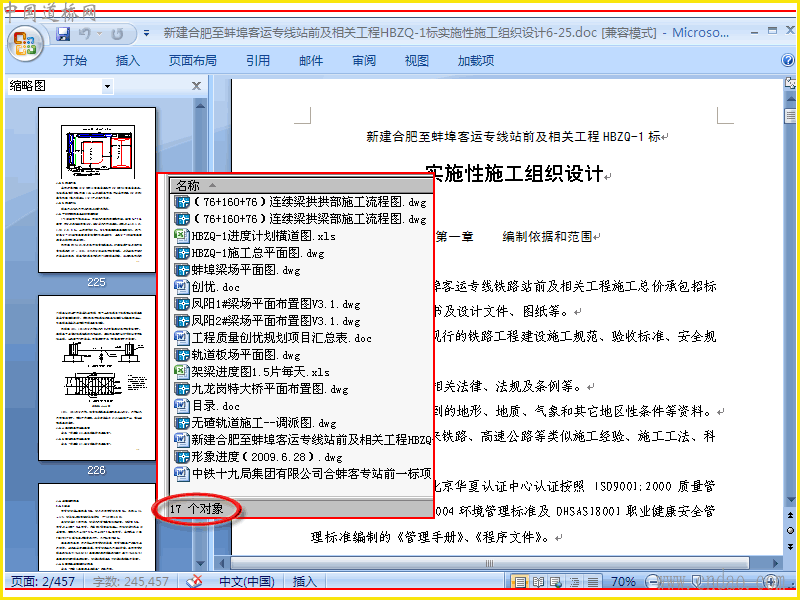This screenshot has height=600, width=800.
Task: Select the page 226 thumbnail
Action: coord(96,378)
